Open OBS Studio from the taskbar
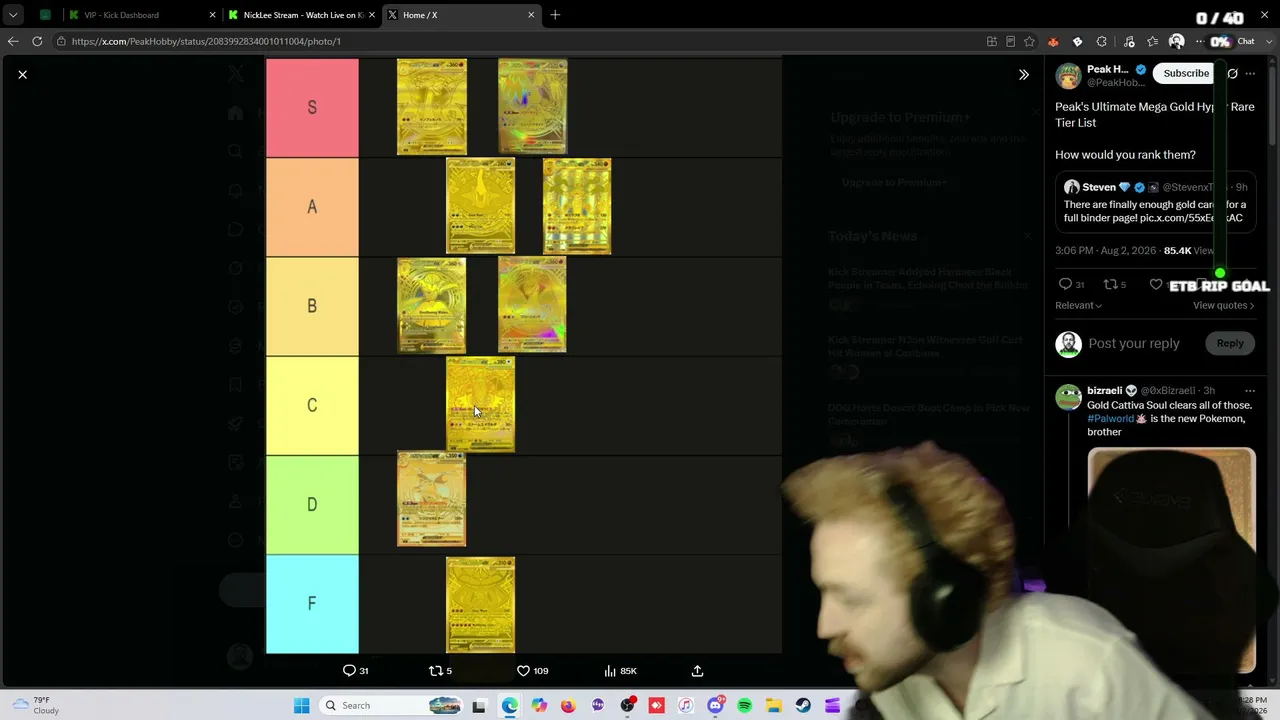 point(627,706)
